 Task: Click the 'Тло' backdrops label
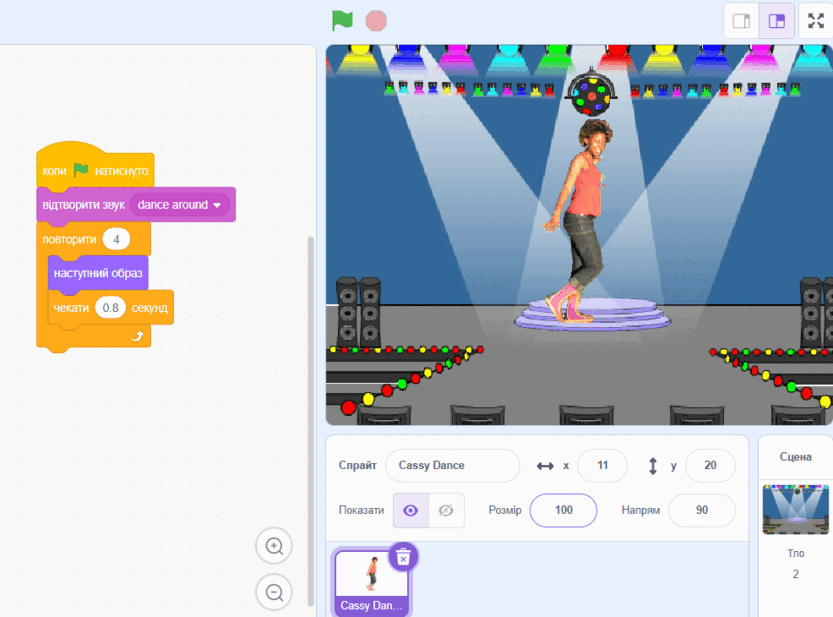tap(795, 553)
